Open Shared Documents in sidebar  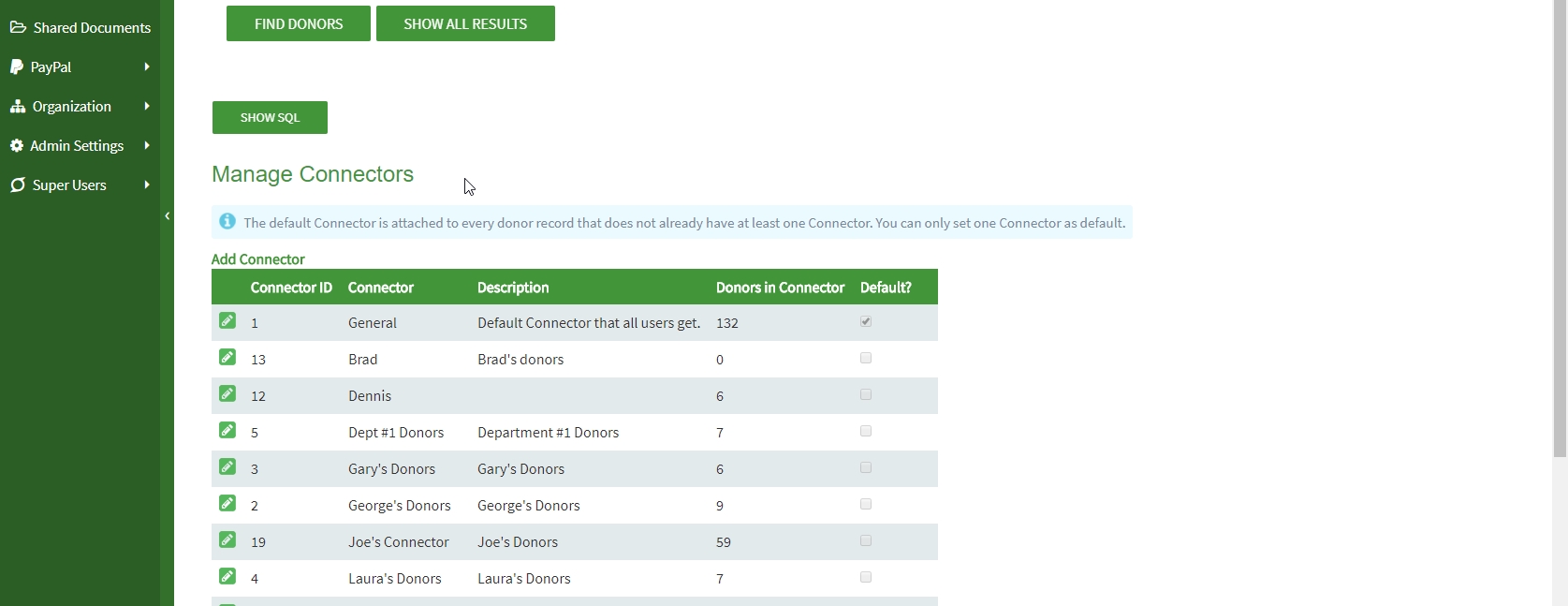81,27
